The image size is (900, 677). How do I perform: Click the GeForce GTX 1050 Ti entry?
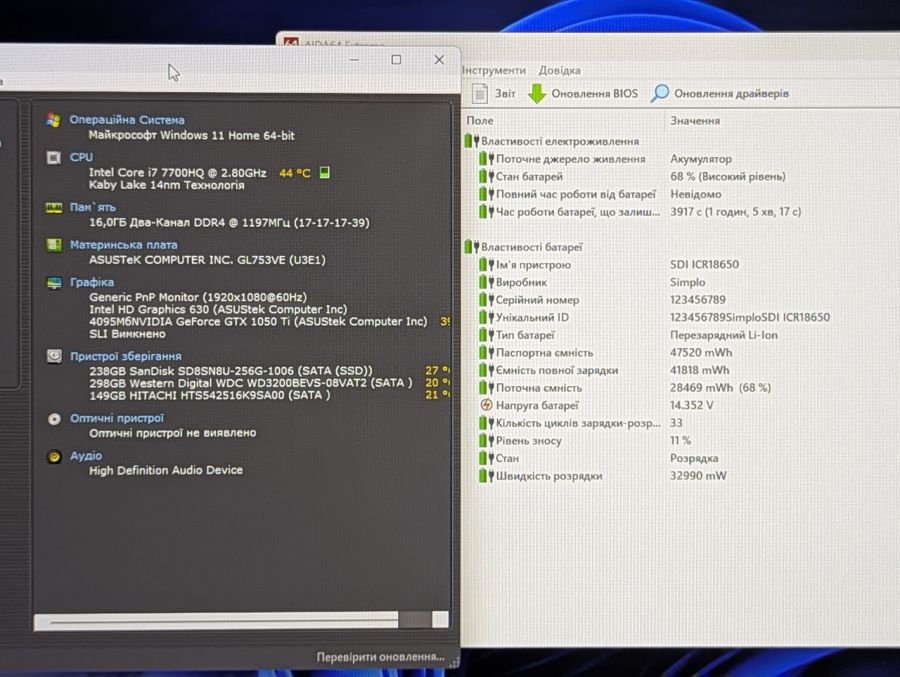click(x=258, y=322)
